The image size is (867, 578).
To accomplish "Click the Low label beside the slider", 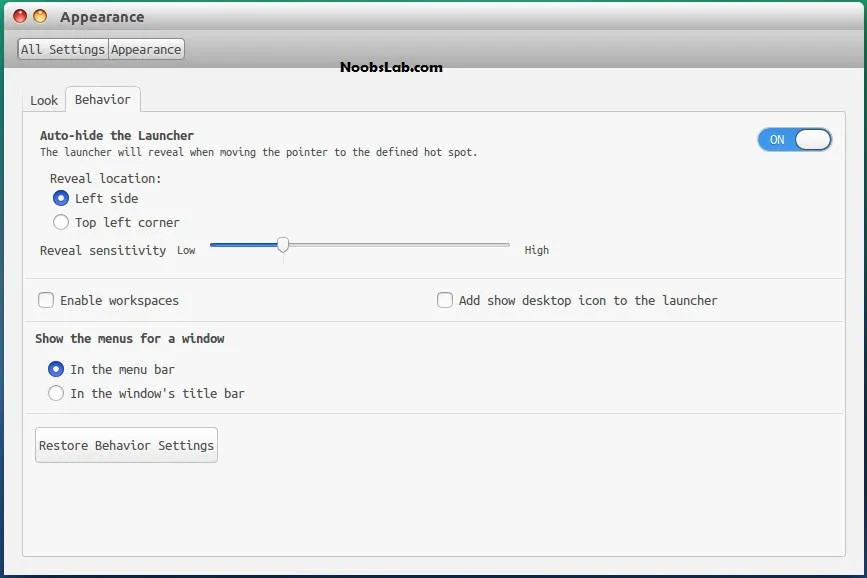I will click(186, 250).
